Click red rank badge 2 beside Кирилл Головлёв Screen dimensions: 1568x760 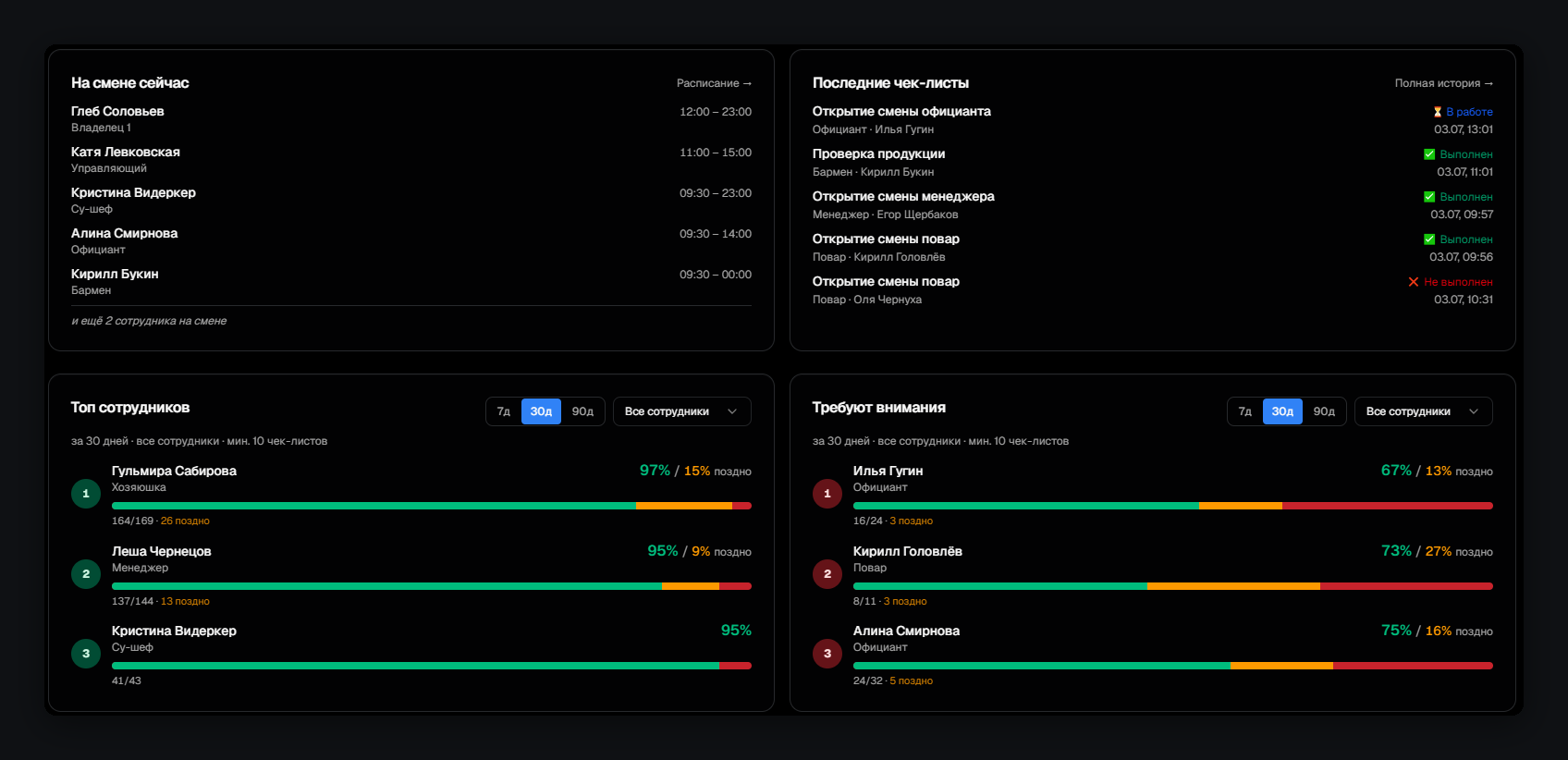[827, 574]
